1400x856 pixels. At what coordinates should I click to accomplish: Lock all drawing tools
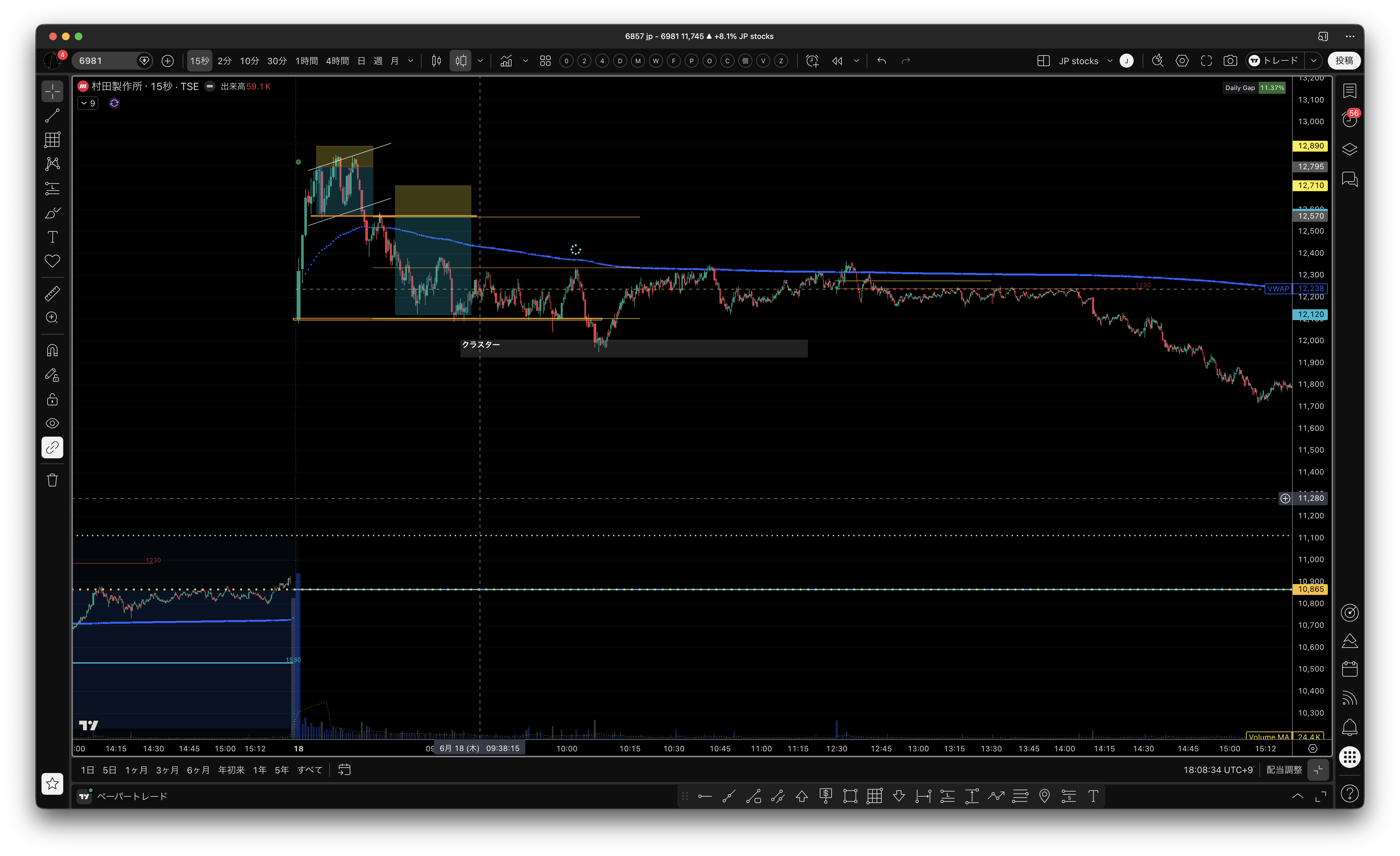pyautogui.click(x=52, y=399)
